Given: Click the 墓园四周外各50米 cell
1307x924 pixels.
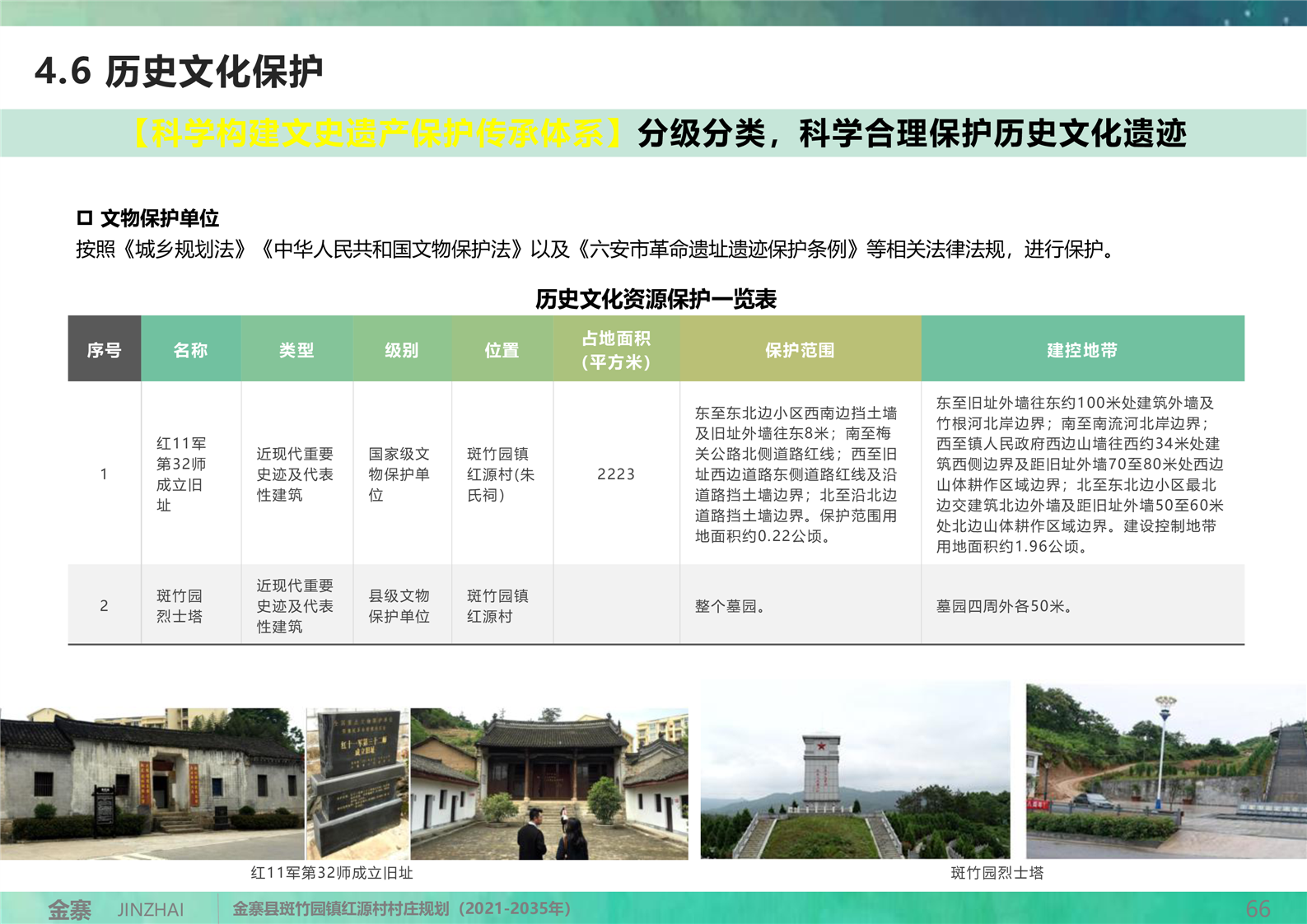Looking at the screenshot, I should [x=1004, y=606].
